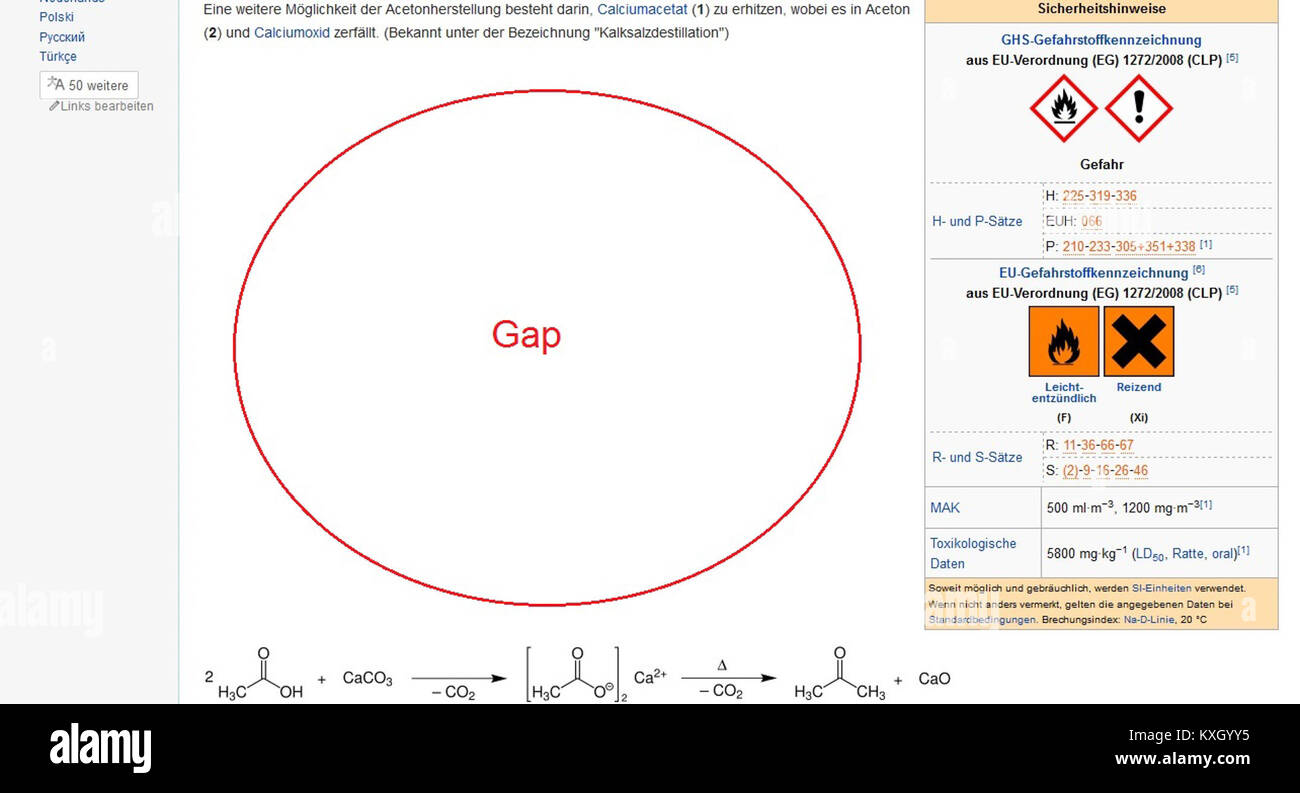The width and height of the screenshot is (1300, 793).
Task: Follow the LD50 link
Action: pos(1150,554)
